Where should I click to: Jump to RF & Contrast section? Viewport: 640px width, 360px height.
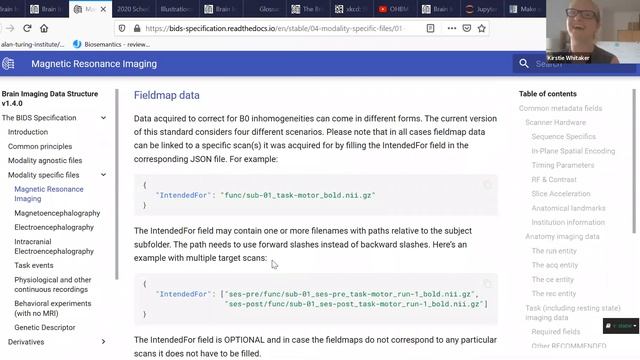pos(554,180)
